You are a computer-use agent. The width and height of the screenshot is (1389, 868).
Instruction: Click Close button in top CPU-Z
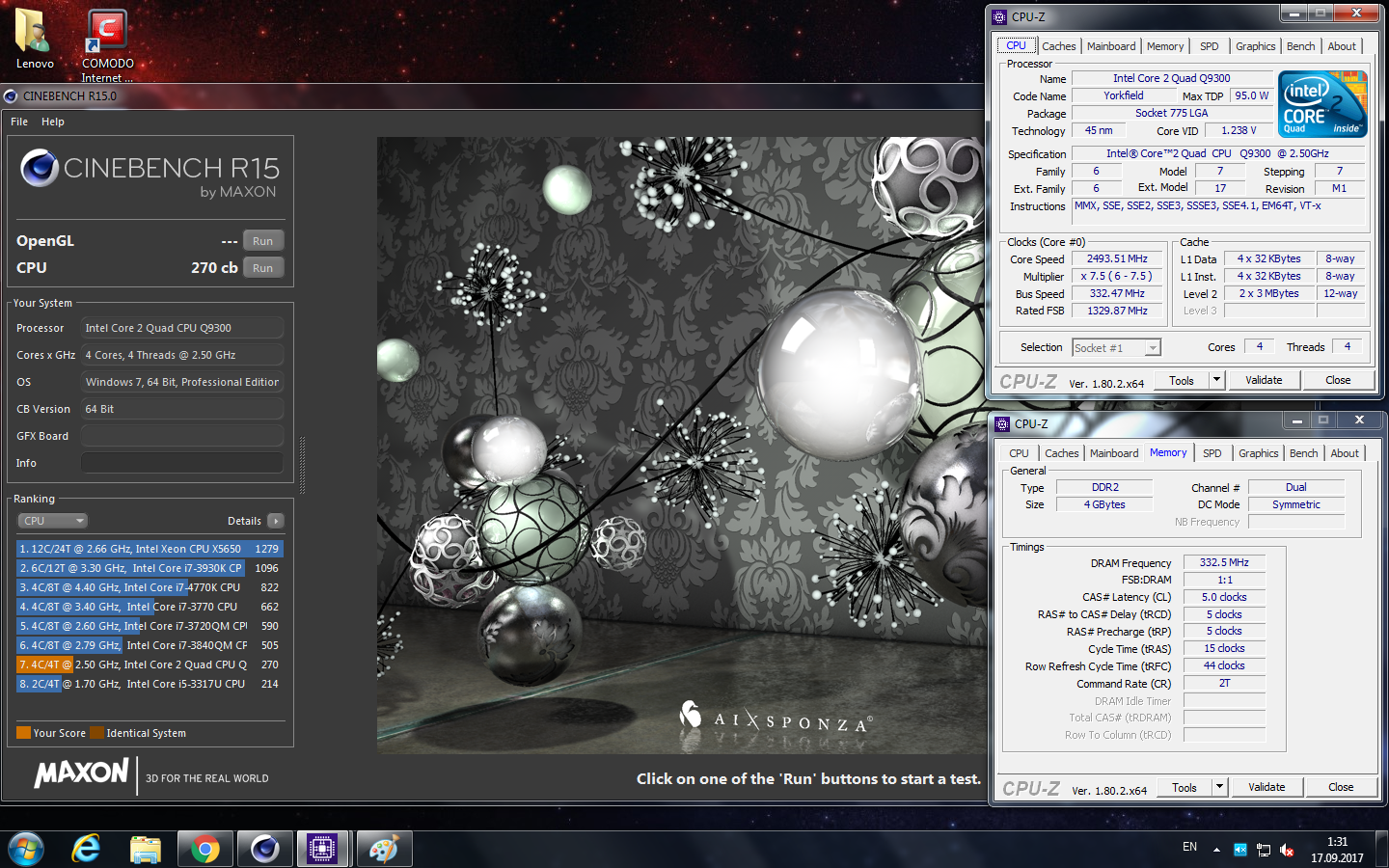(x=1338, y=380)
